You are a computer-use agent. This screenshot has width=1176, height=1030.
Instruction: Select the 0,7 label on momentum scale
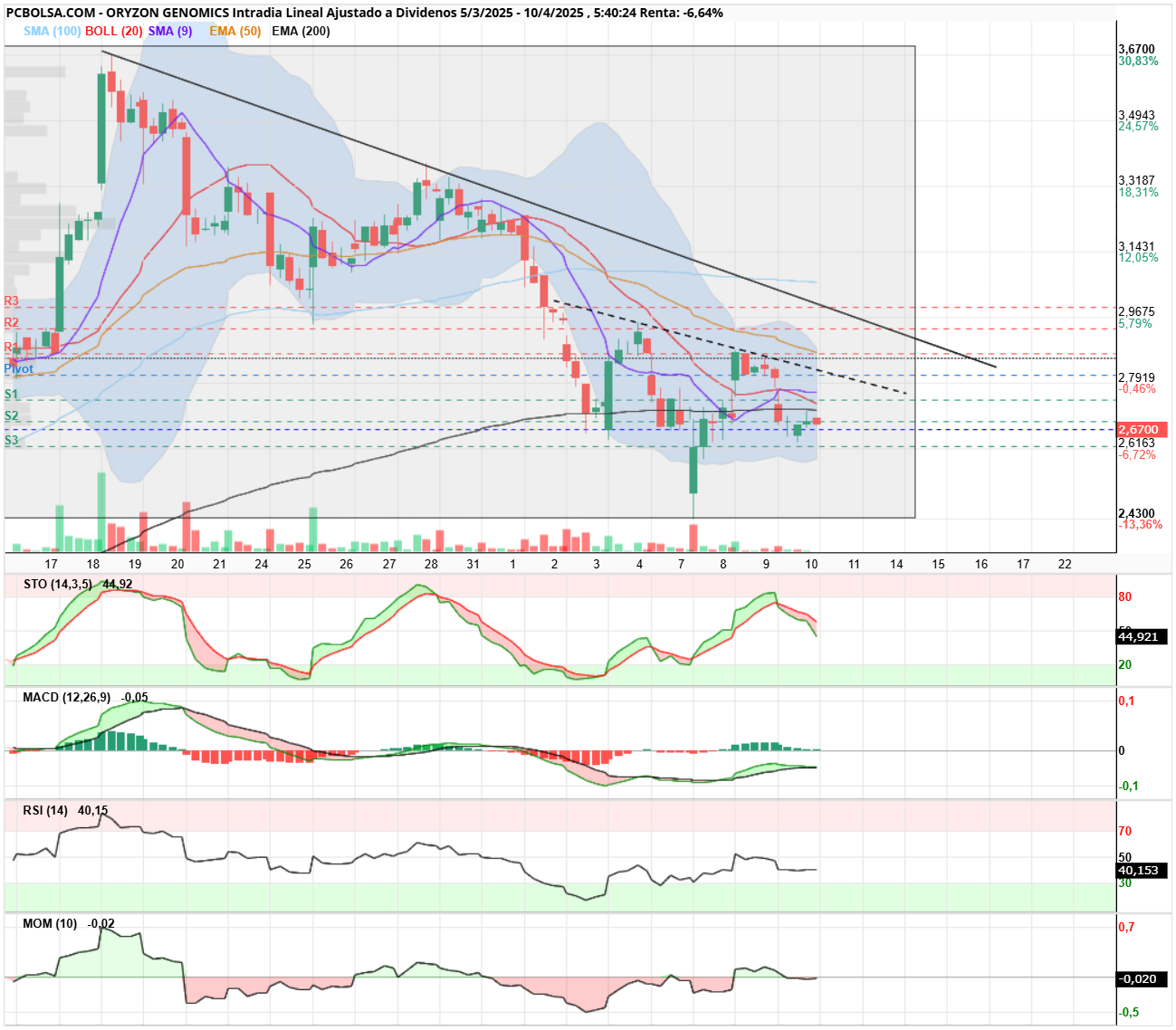coord(1127,927)
